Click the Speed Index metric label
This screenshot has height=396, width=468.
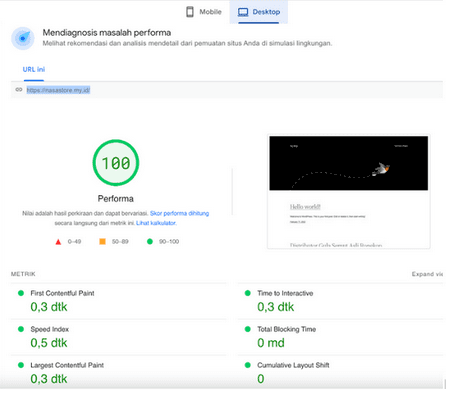coord(50,329)
